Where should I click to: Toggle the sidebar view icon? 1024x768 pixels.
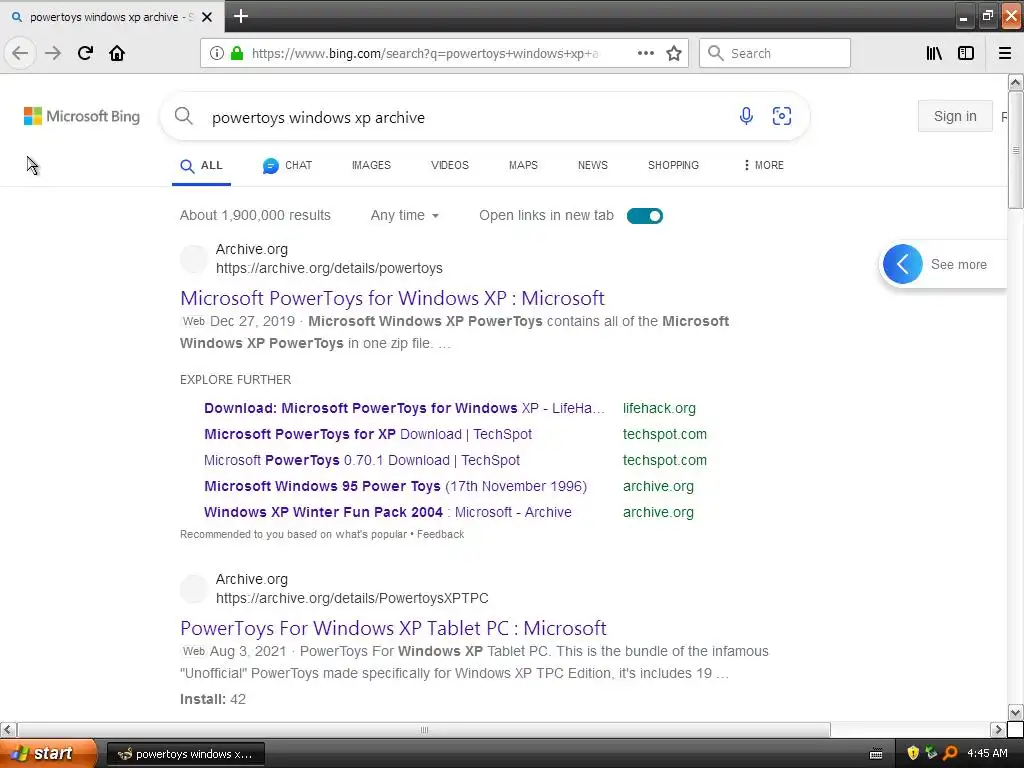tap(966, 53)
